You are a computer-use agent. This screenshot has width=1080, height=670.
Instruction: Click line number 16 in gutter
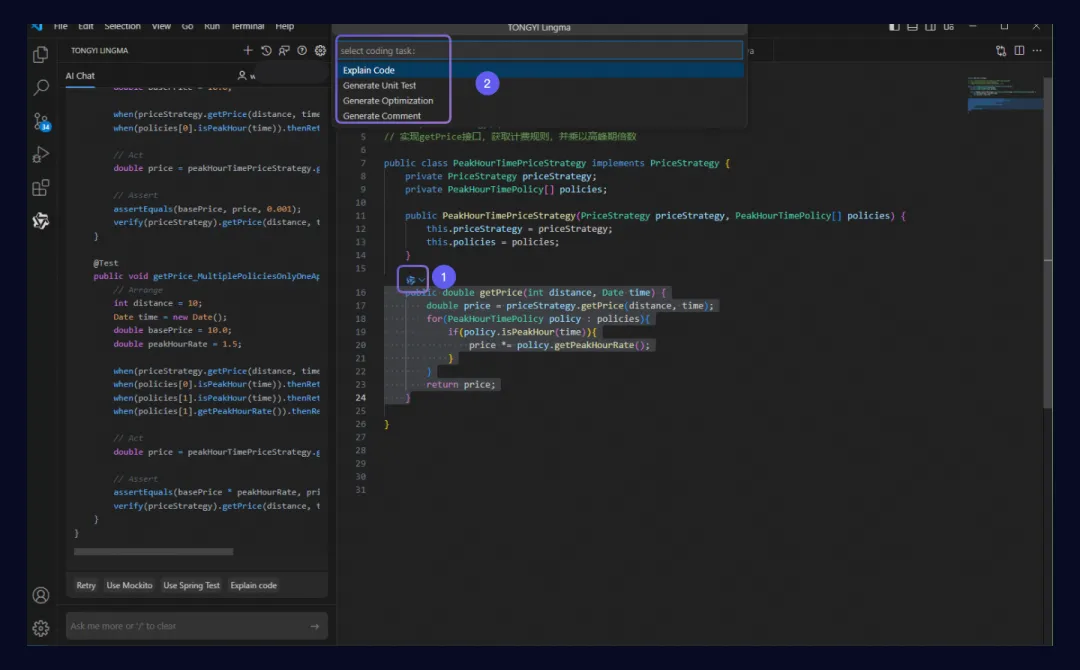coord(360,293)
